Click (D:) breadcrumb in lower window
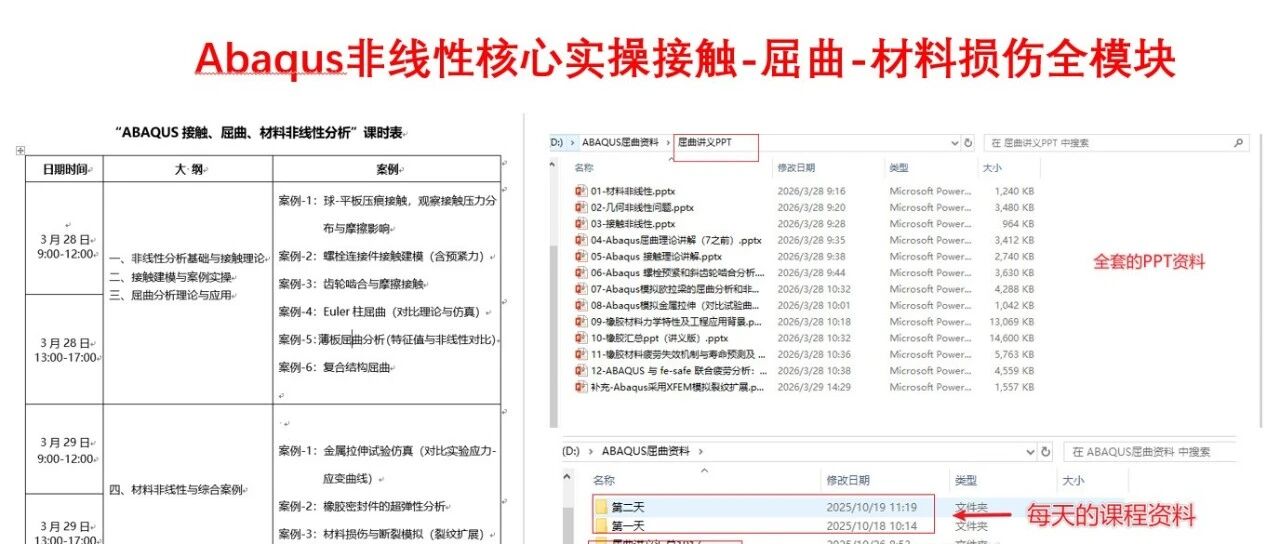Image resolution: width=1280 pixels, height=544 pixels. tap(572, 452)
